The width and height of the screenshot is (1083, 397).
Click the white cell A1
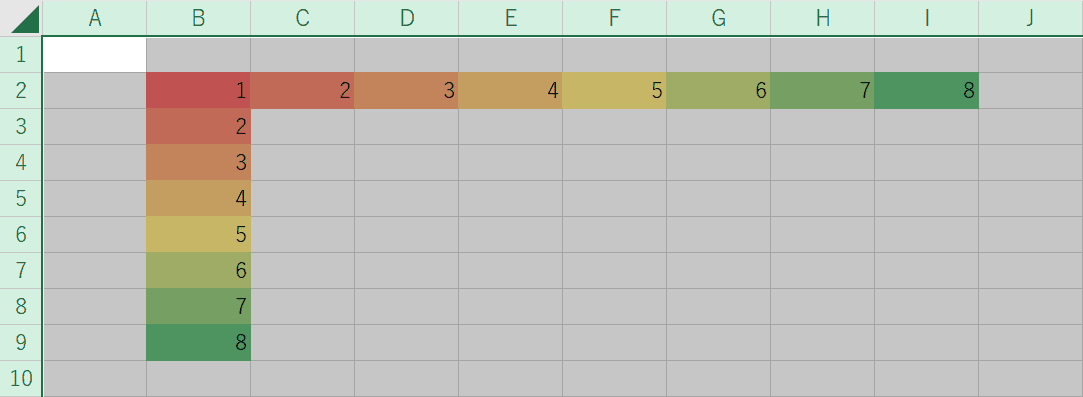pyautogui.click(x=95, y=55)
